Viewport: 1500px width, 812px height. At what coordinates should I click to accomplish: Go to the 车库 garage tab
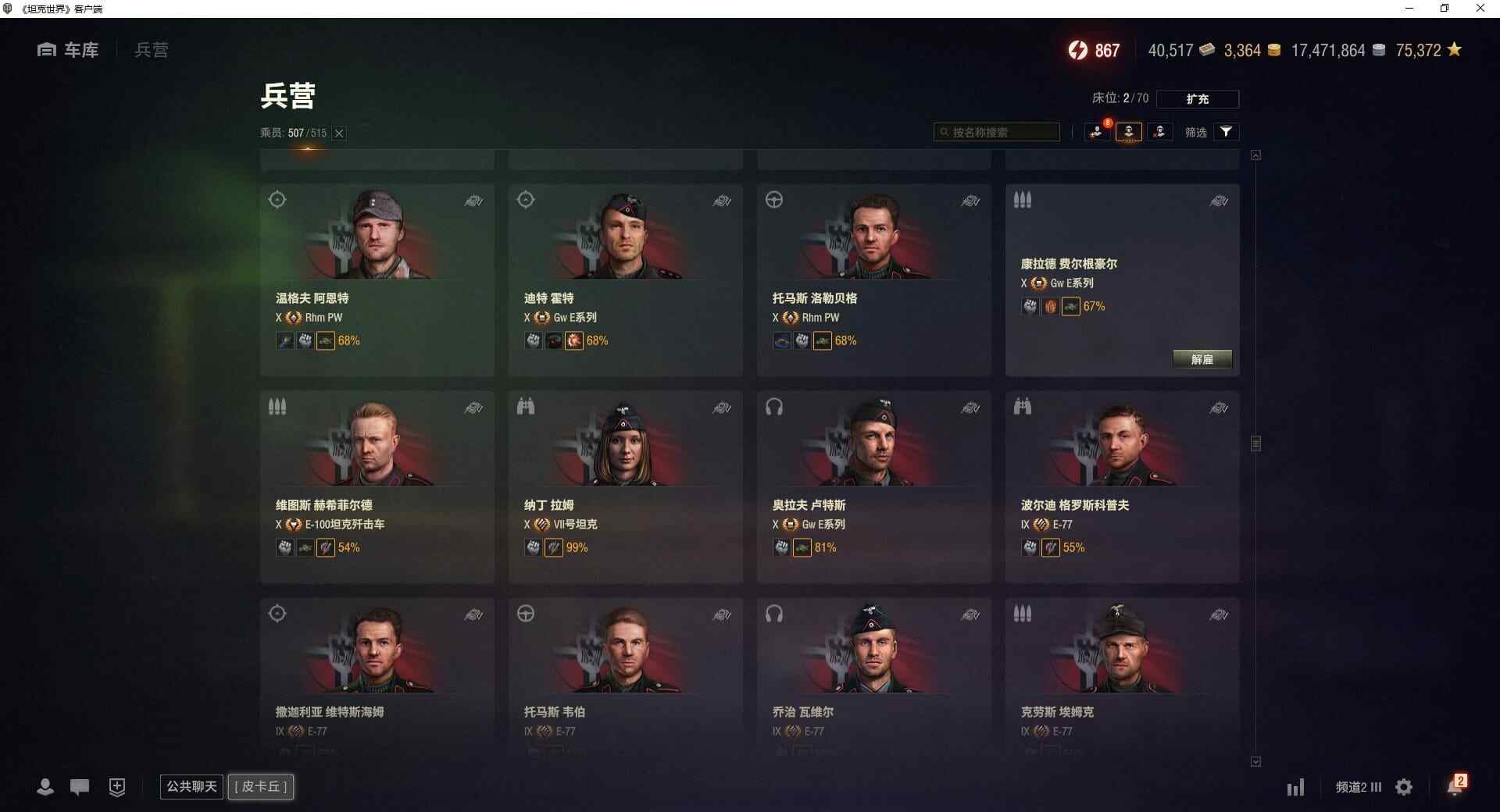tap(68, 50)
